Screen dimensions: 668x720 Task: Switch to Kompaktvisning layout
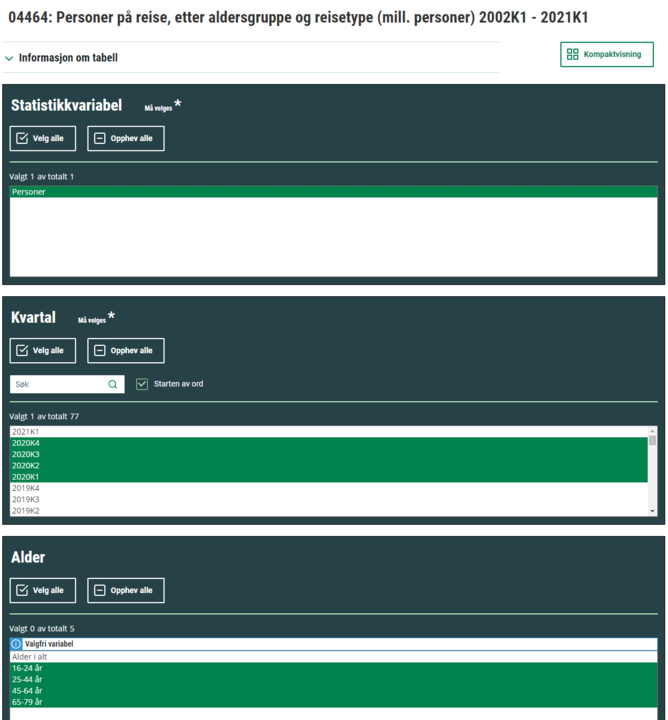pyautogui.click(x=606, y=54)
